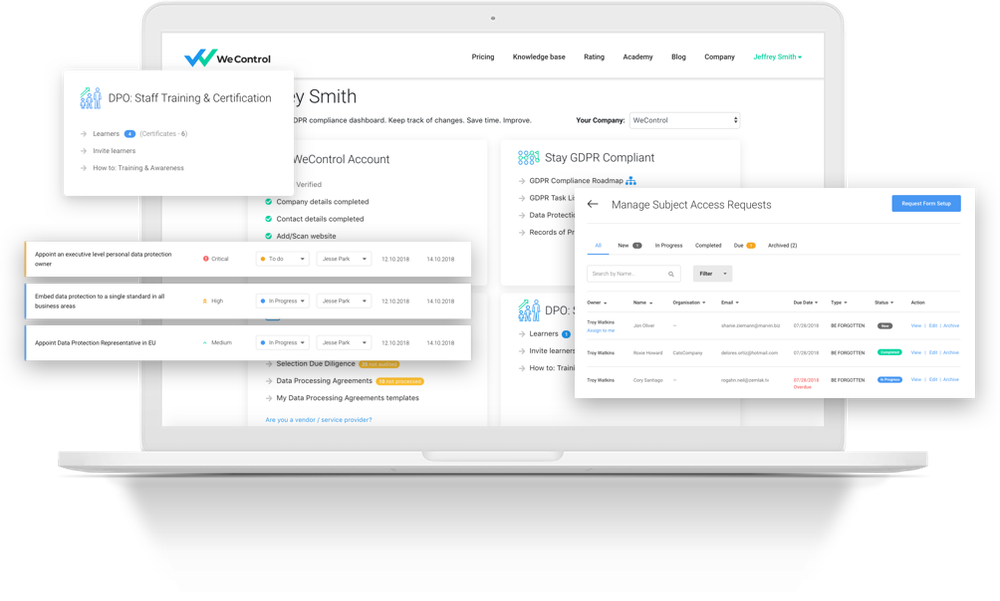The width and height of the screenshot is (1000, 601).
Task: Open Pricing in the top navigation
Action: click(483, 57)
